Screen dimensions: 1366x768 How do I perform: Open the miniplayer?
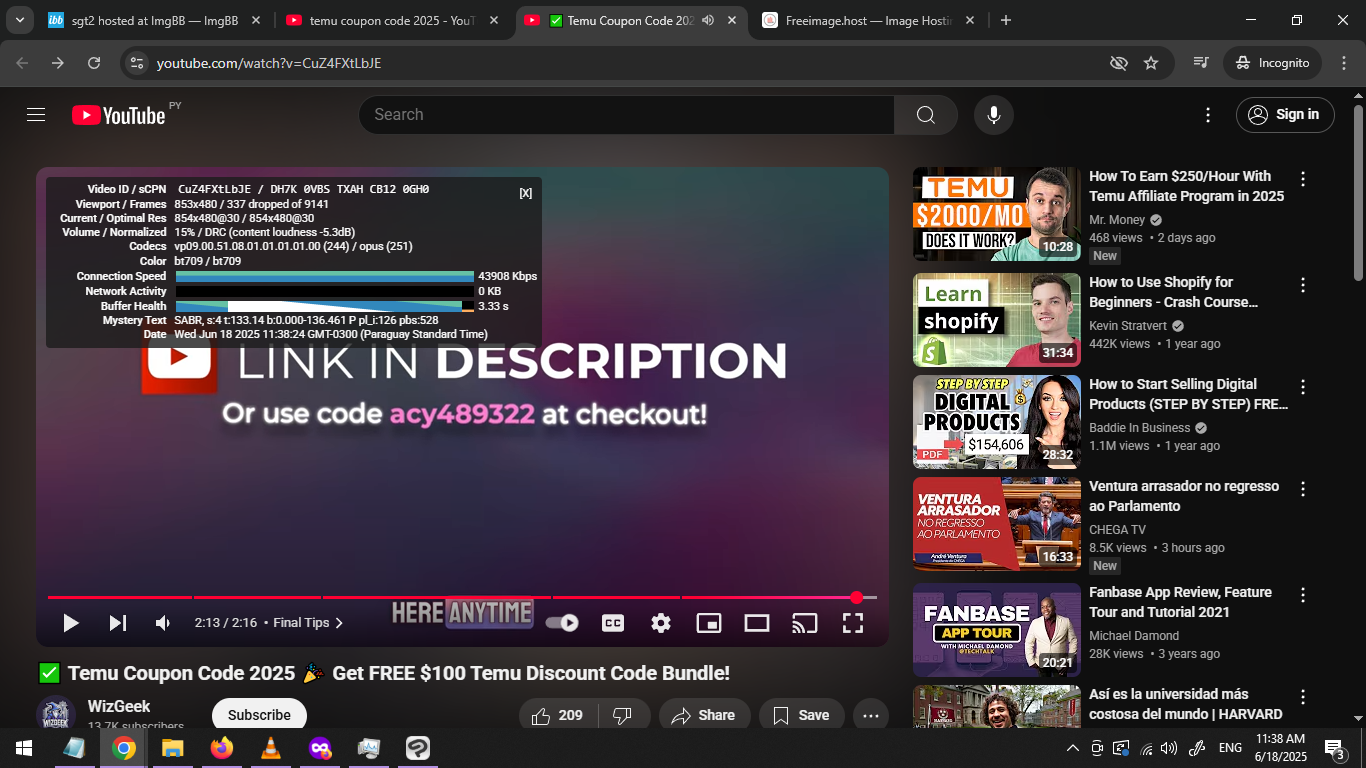coord(709,623)
